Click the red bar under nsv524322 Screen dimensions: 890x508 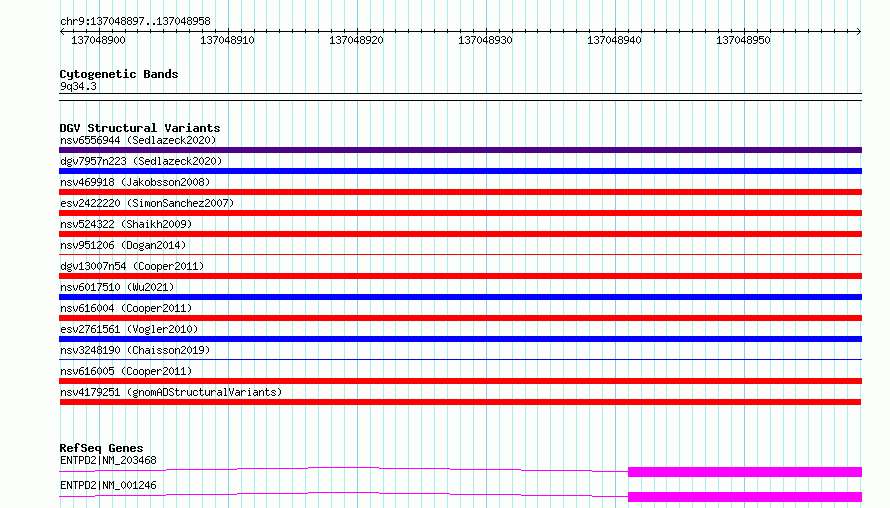pyautogui.click(x=460, y=234)
